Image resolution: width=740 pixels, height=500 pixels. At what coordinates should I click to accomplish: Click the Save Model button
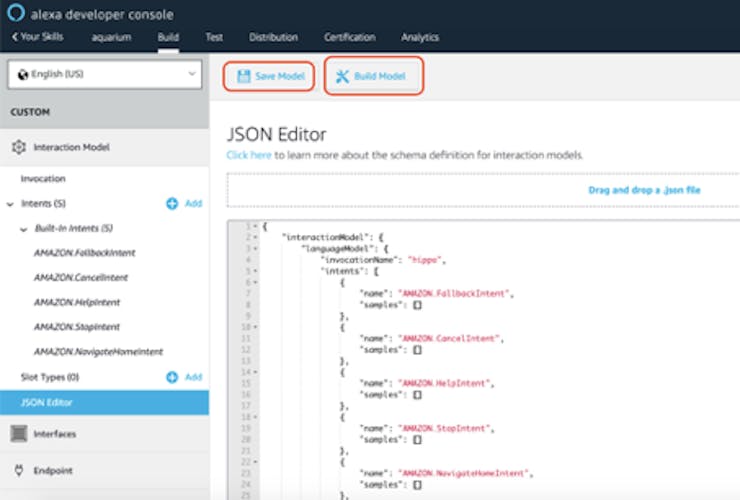click(x=269, y=76)
